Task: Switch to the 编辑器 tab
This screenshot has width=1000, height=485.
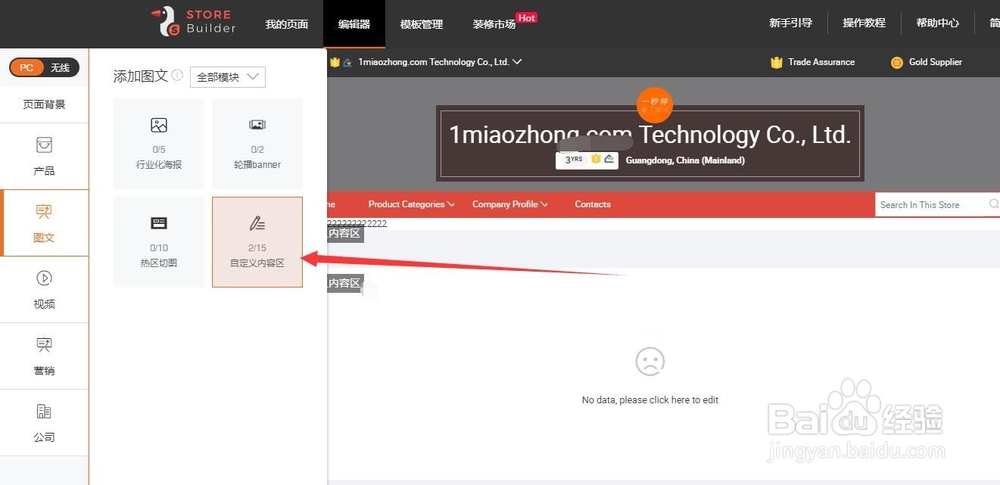Action: 354,24
